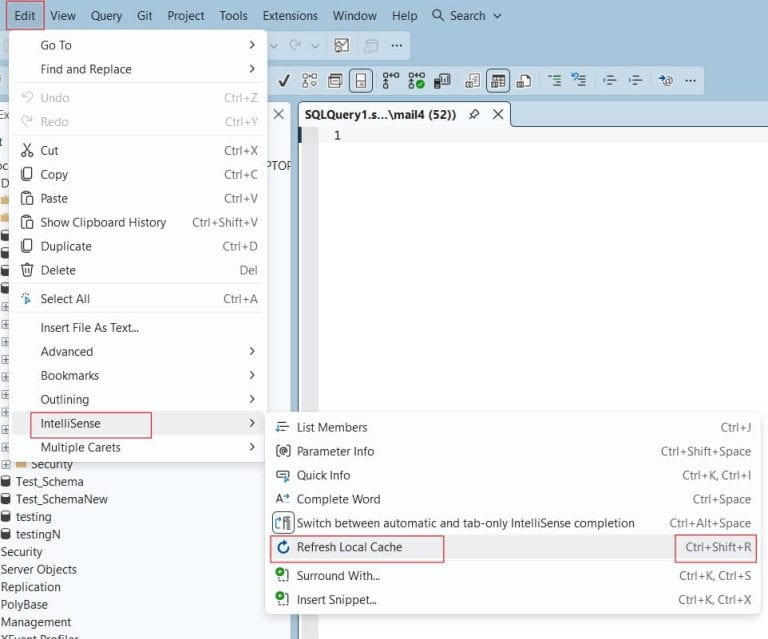Toggle Results to Grid button
This screenshot has height=639, width=768.
point(498,80)
